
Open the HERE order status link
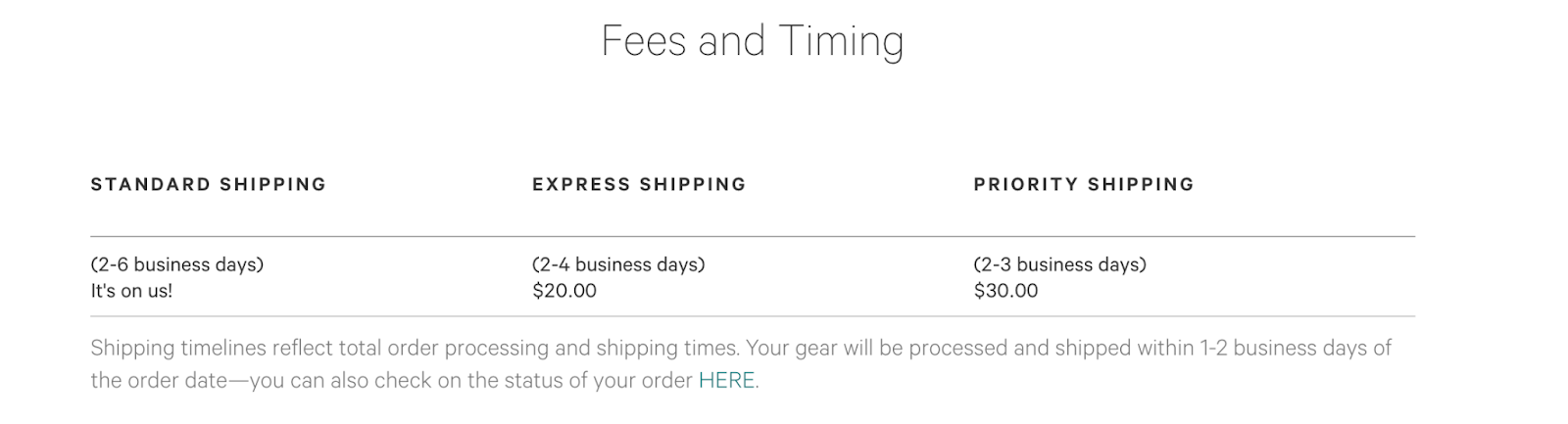click(x=726, y=380)
